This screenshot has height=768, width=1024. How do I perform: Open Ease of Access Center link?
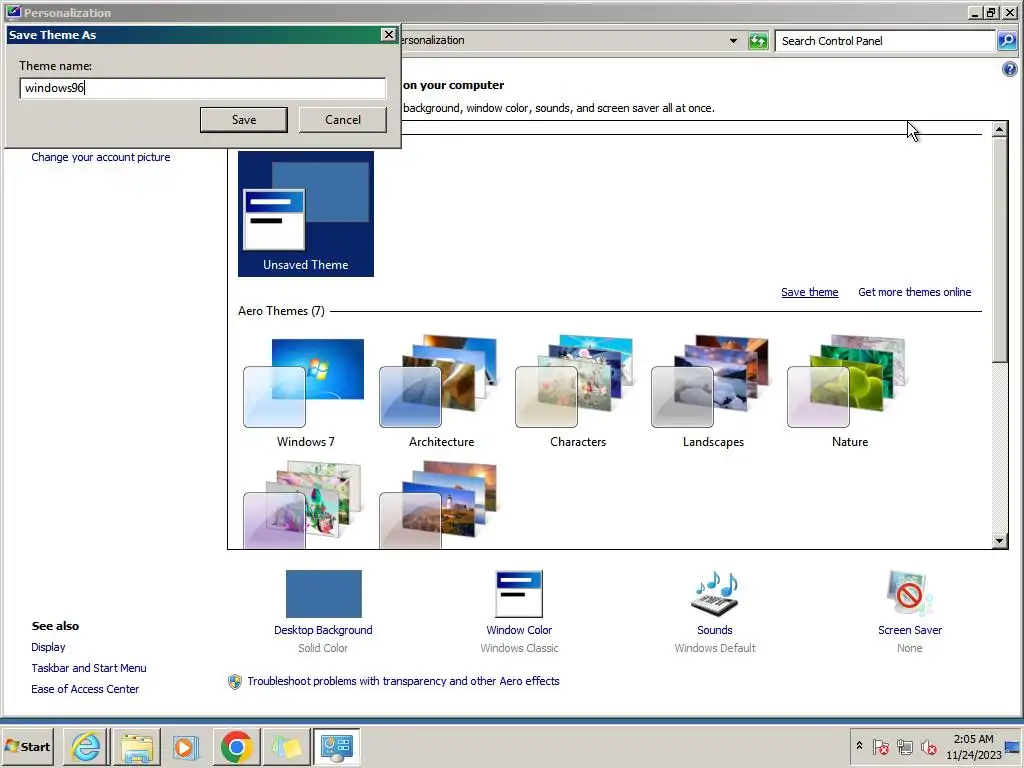click(x=85, y=689)
